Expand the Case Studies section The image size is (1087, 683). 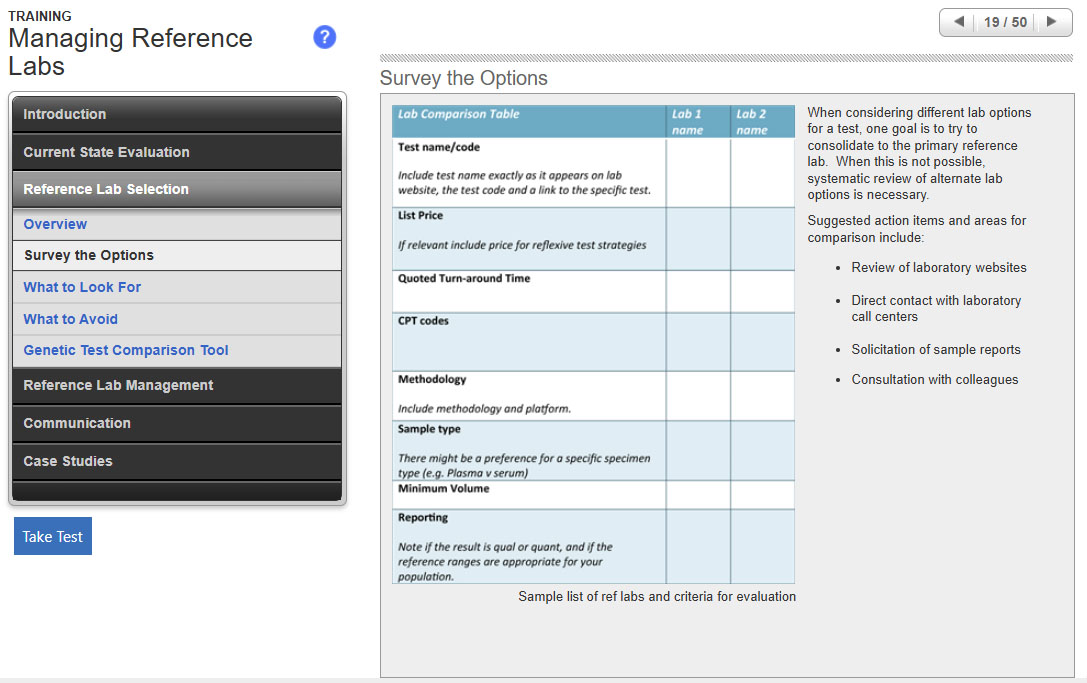[x=177, y=461]
